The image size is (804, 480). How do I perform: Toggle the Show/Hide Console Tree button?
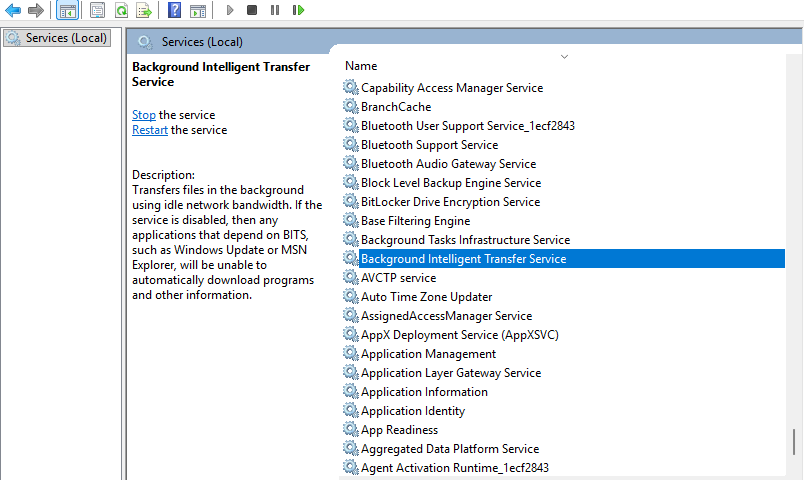click(67, 10)
